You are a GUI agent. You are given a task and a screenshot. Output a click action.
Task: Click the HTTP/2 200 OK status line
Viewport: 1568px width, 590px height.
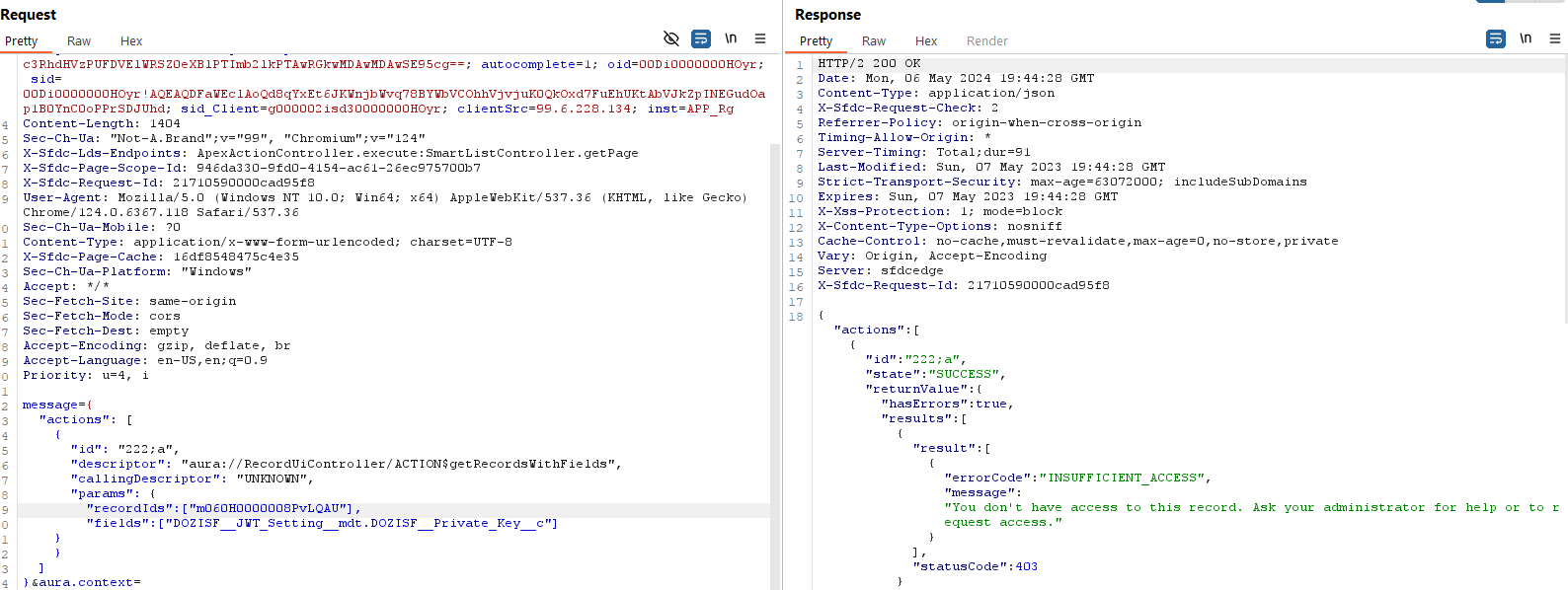pyautogui.click(x=869, y=63)
